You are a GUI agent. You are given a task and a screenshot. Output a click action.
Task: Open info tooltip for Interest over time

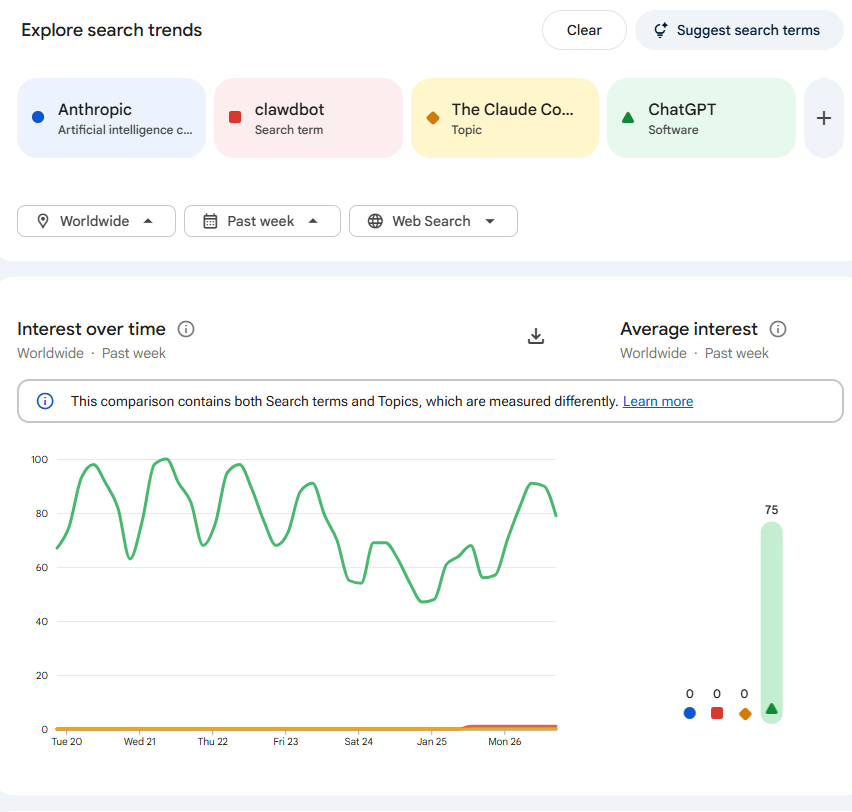pyautogui.click(x=186, y=329)
